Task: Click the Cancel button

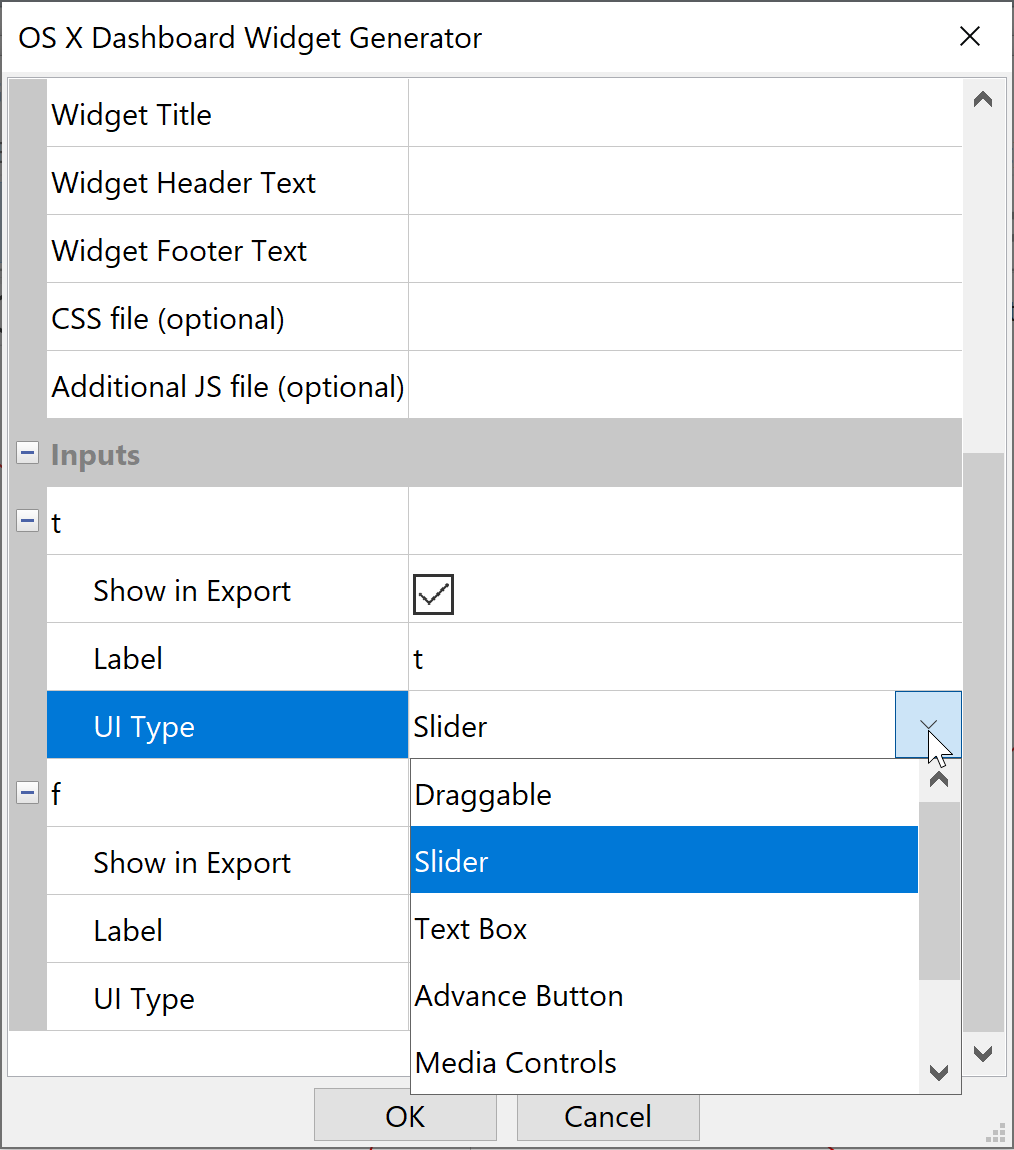Action: [607, 1117]
